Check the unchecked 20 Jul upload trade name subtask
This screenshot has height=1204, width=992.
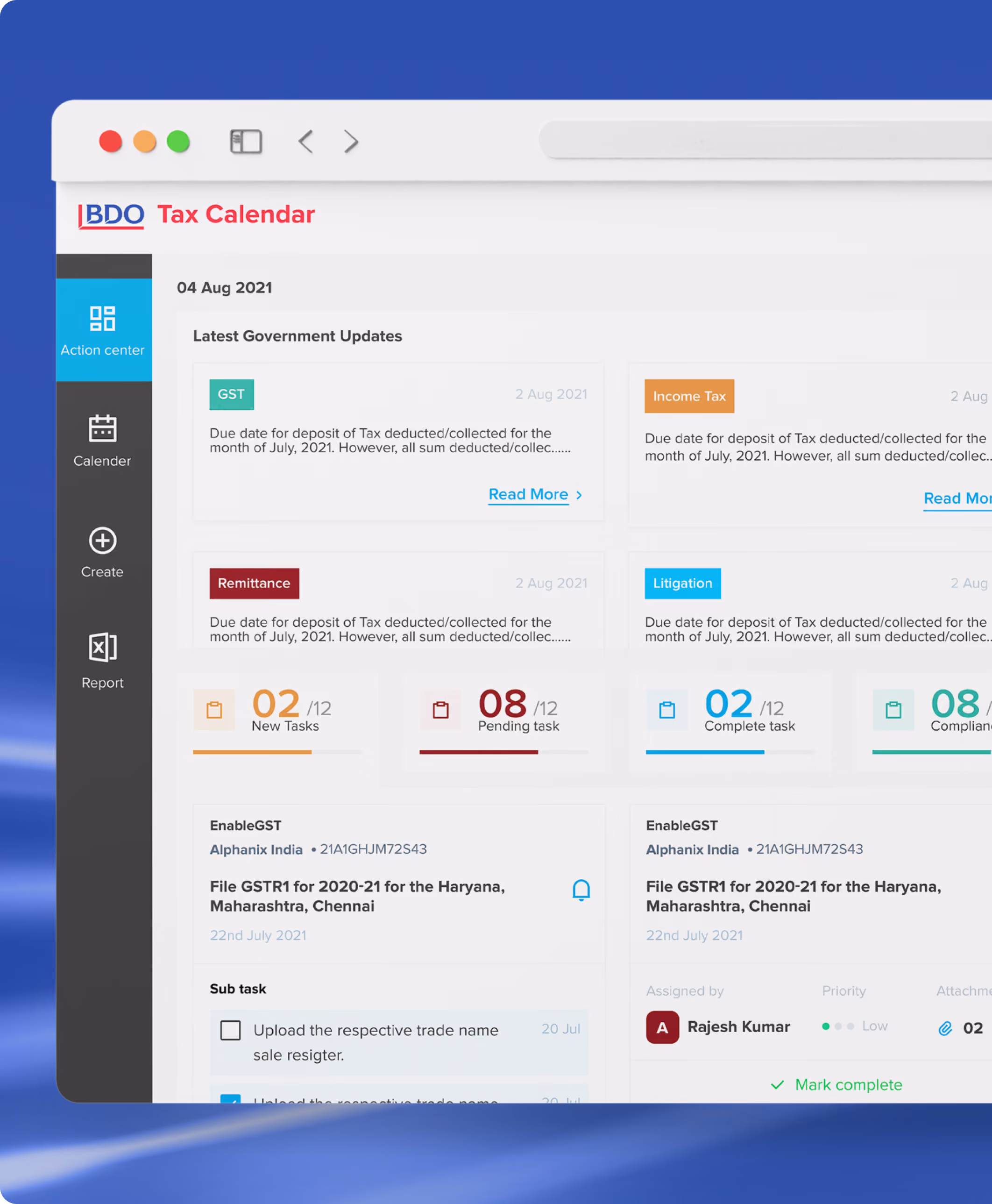tap(230, 1030)
